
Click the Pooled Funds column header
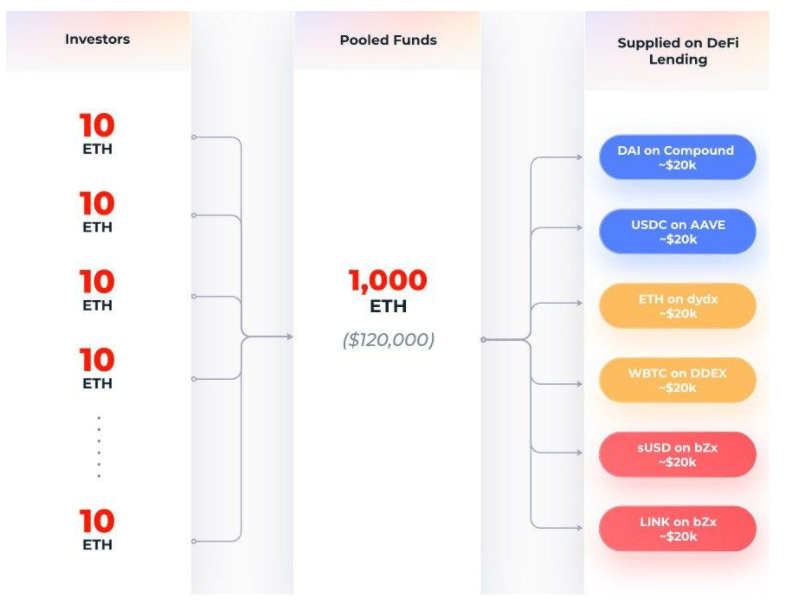[388, 40]
